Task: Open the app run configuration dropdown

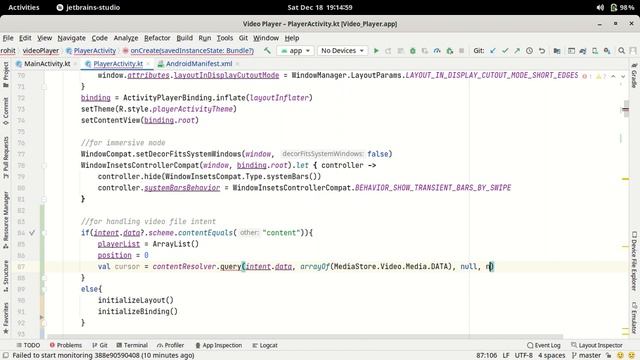Action: pos(296,51)
